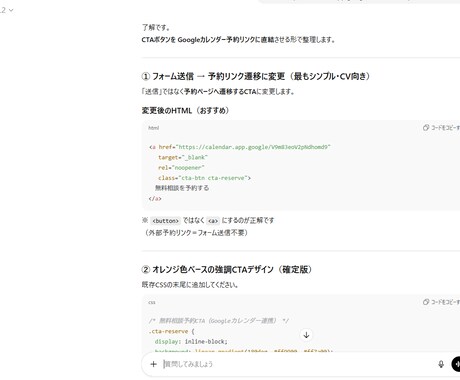Start voice mode with the black round button

coord(456,364)
